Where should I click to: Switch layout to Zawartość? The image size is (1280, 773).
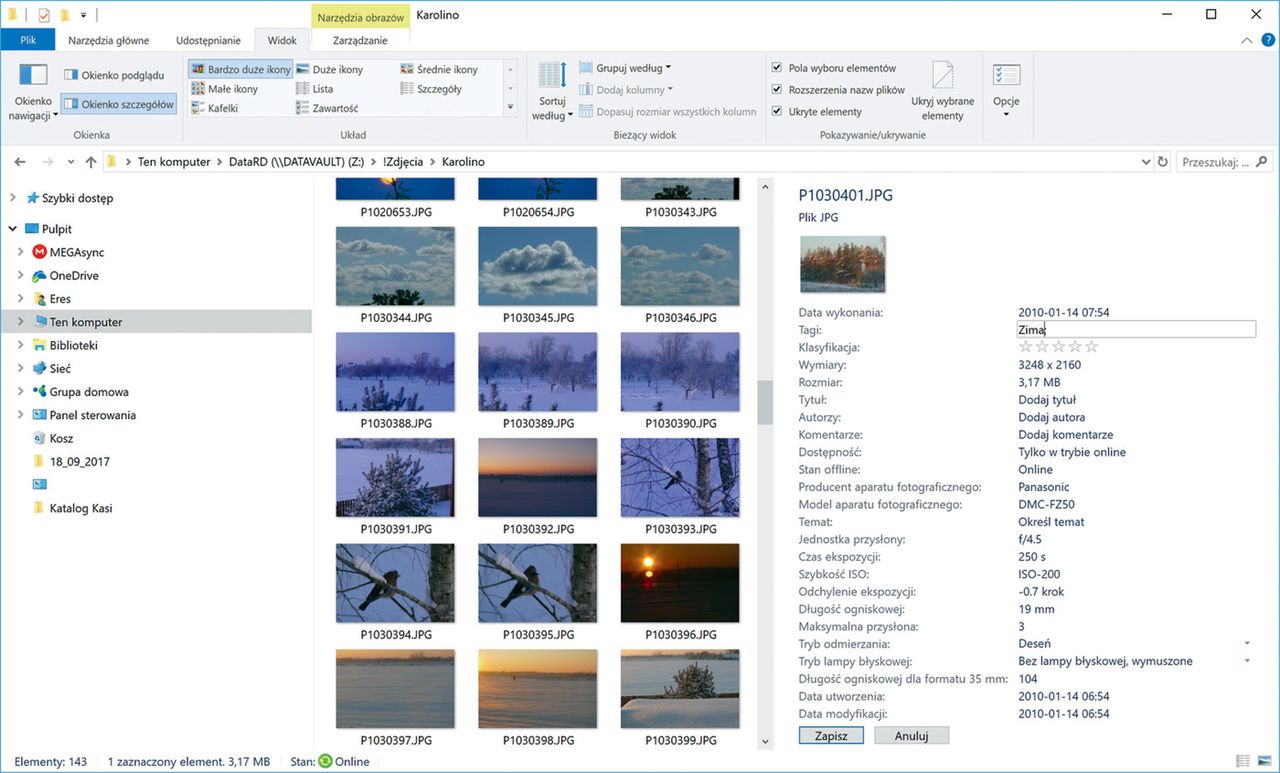point(328,108)
